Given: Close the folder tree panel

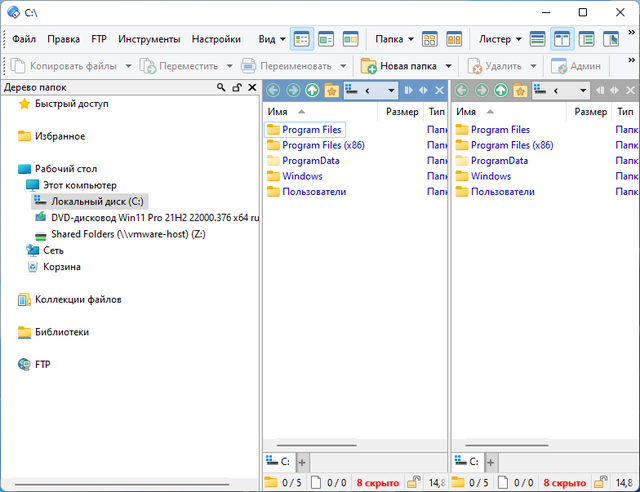Looking at the screenshot, I should click(251, 88).
